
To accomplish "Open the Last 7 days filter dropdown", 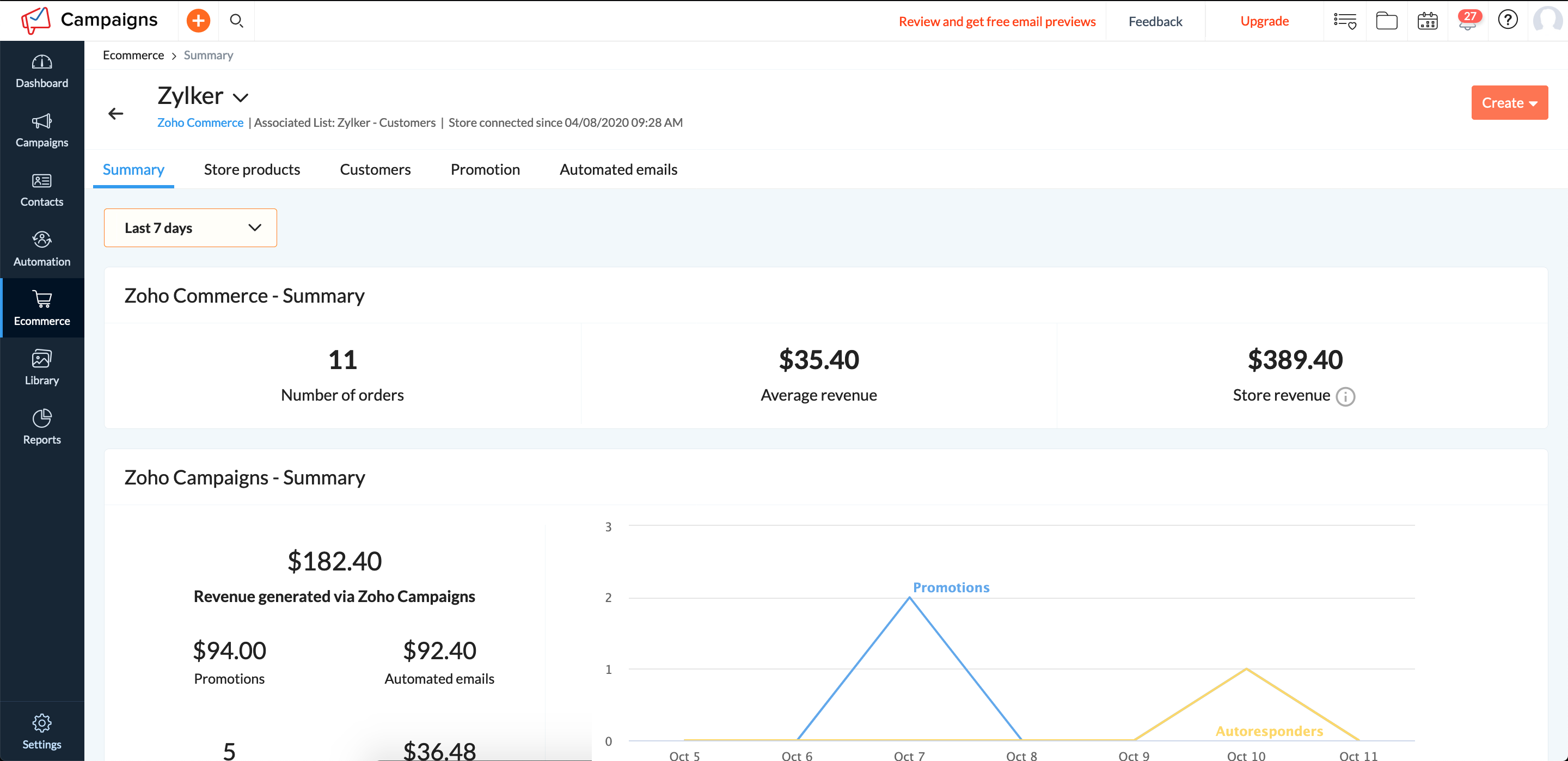I will [190, 227].
